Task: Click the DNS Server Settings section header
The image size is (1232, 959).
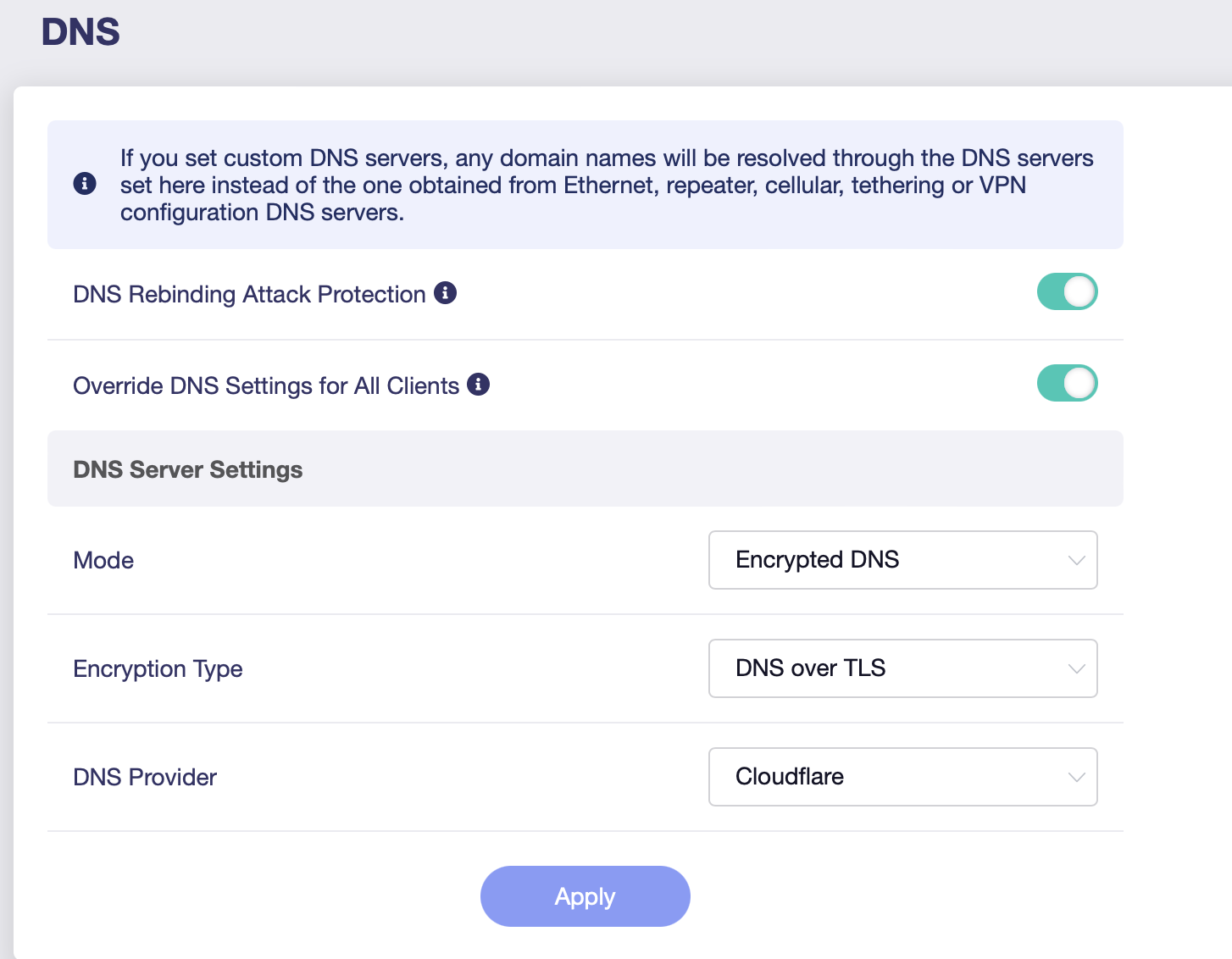Action: point(188,469)
